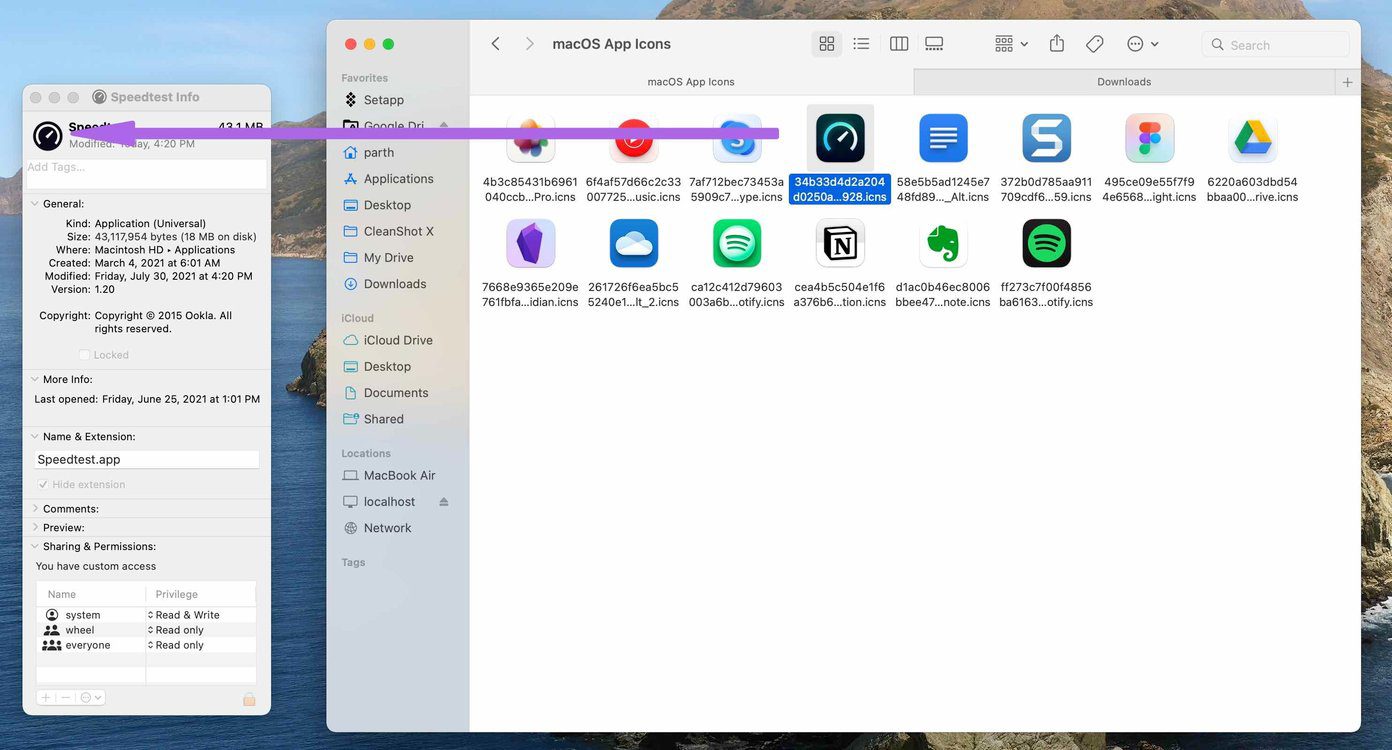Open the group-by dropdown in toolbar
This screenshot has width=1392, height=750.
click(x=1012, y=44)
